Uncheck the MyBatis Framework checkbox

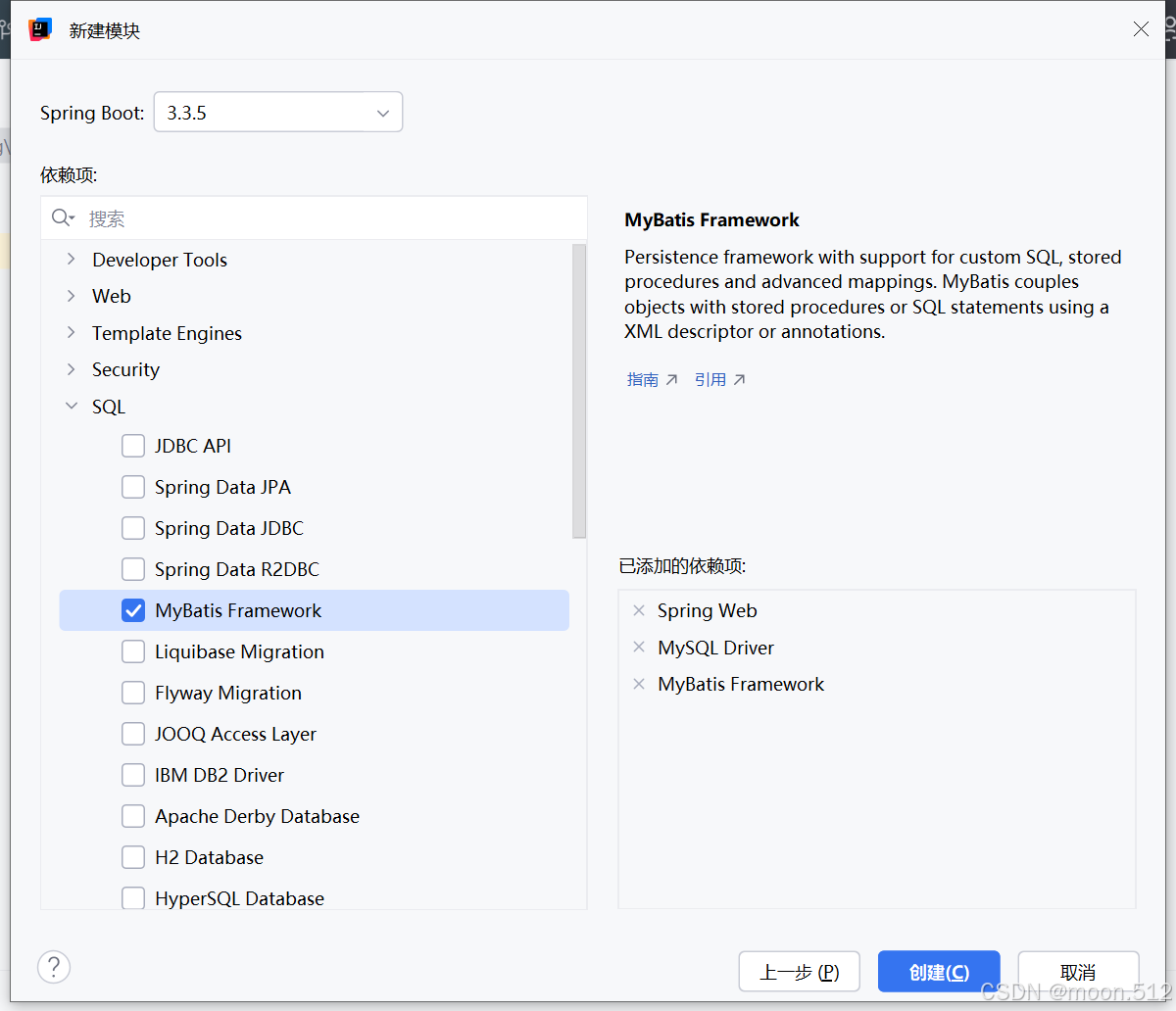[x=133, y=610]
